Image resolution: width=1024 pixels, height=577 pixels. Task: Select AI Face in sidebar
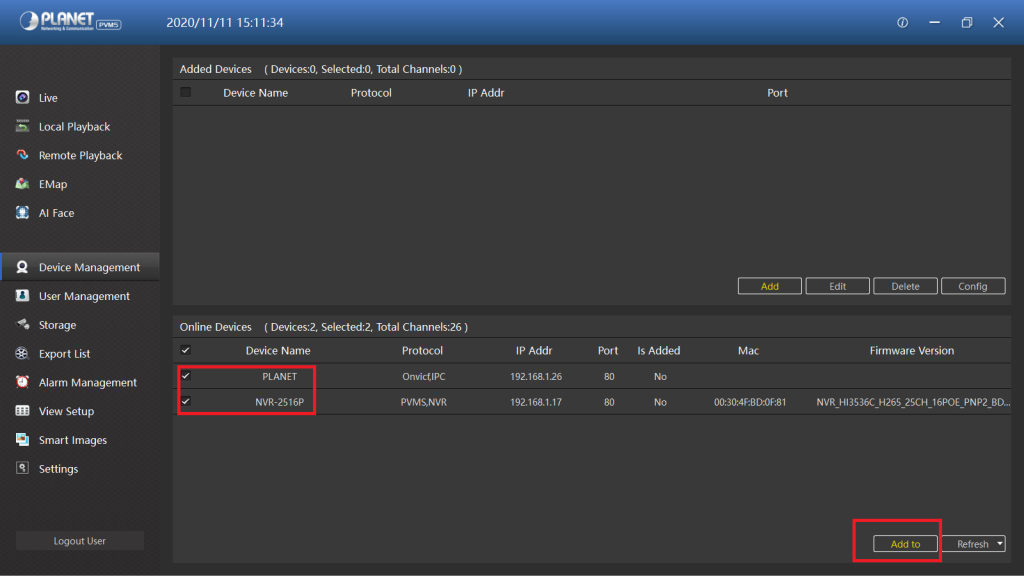coord(56,213)
